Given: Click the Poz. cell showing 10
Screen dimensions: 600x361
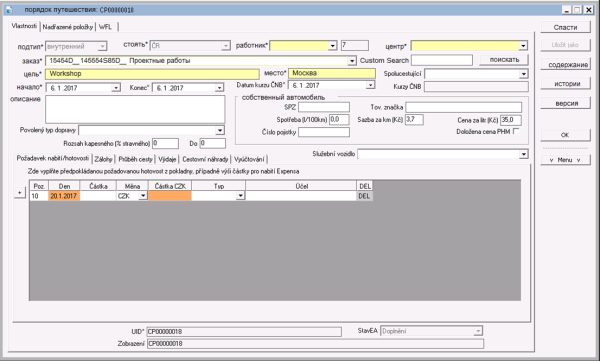Looking at the screenshot, I should [x=39, y=196].
